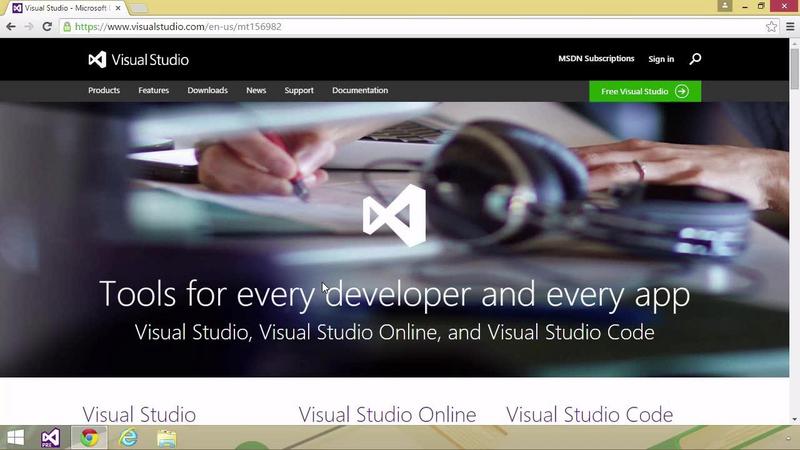Click the large Visual Studio logo in hero

(394, 216)
